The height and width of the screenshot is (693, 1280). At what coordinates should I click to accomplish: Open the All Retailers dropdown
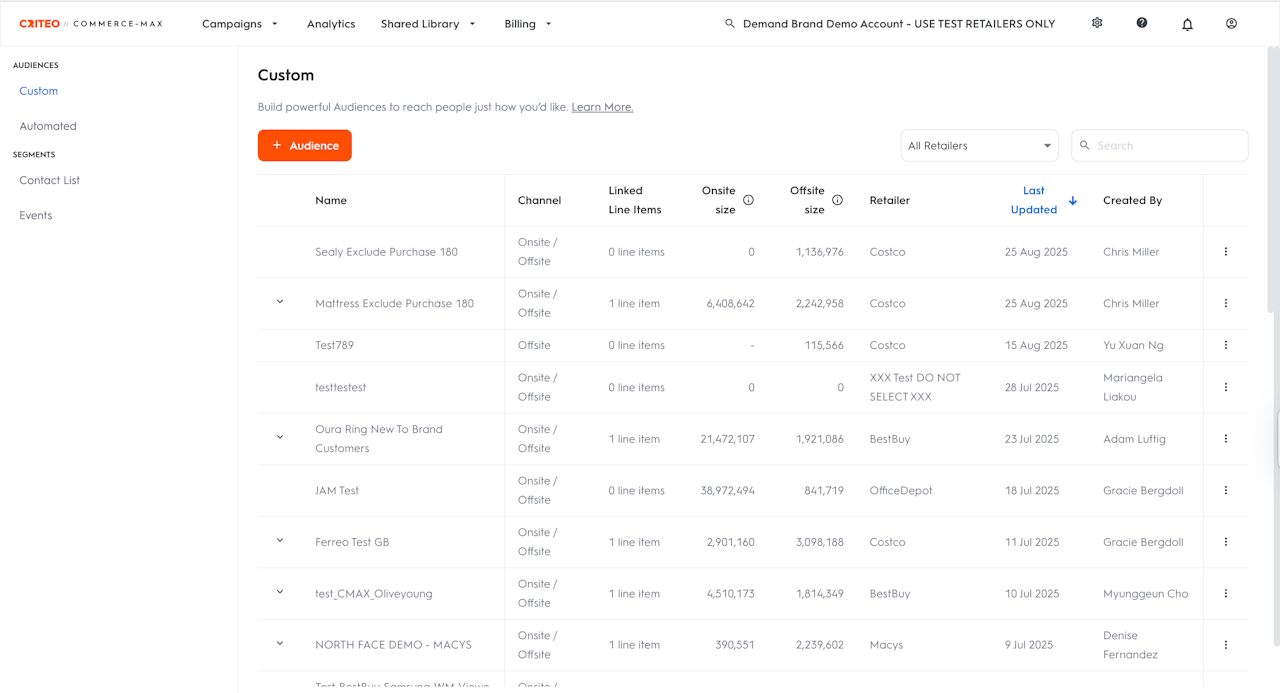tap(979, 146)
